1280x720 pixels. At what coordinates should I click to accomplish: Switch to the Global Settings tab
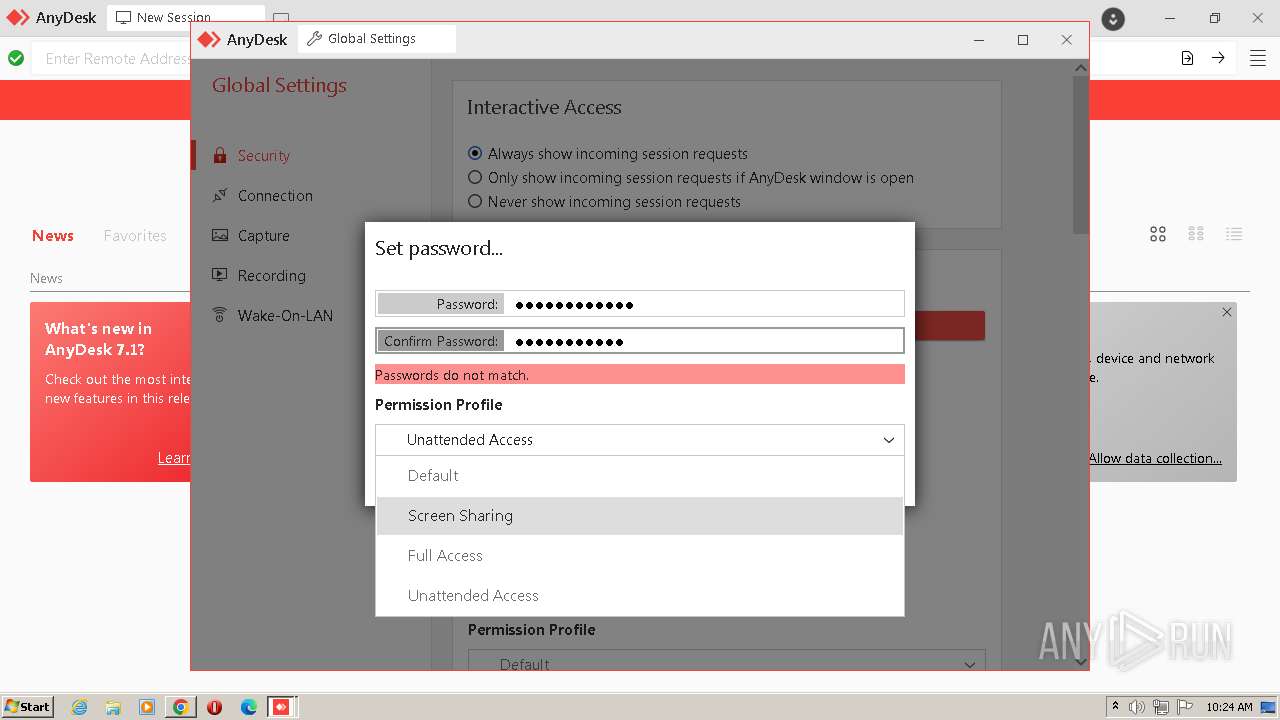click(377, 39)
